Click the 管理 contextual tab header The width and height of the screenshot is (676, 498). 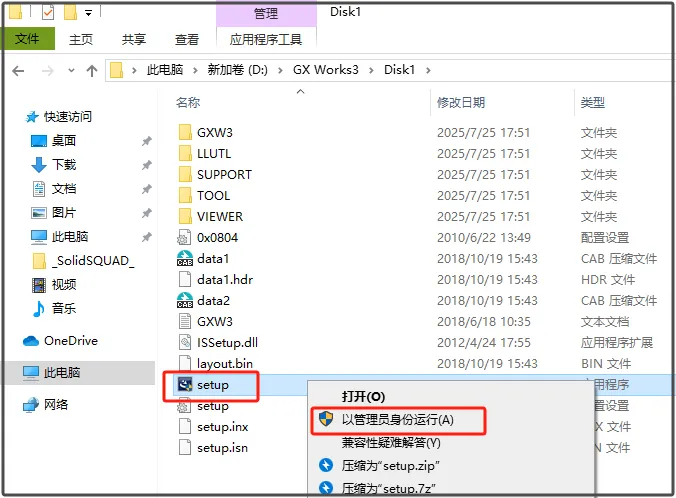tap(266, 13)
